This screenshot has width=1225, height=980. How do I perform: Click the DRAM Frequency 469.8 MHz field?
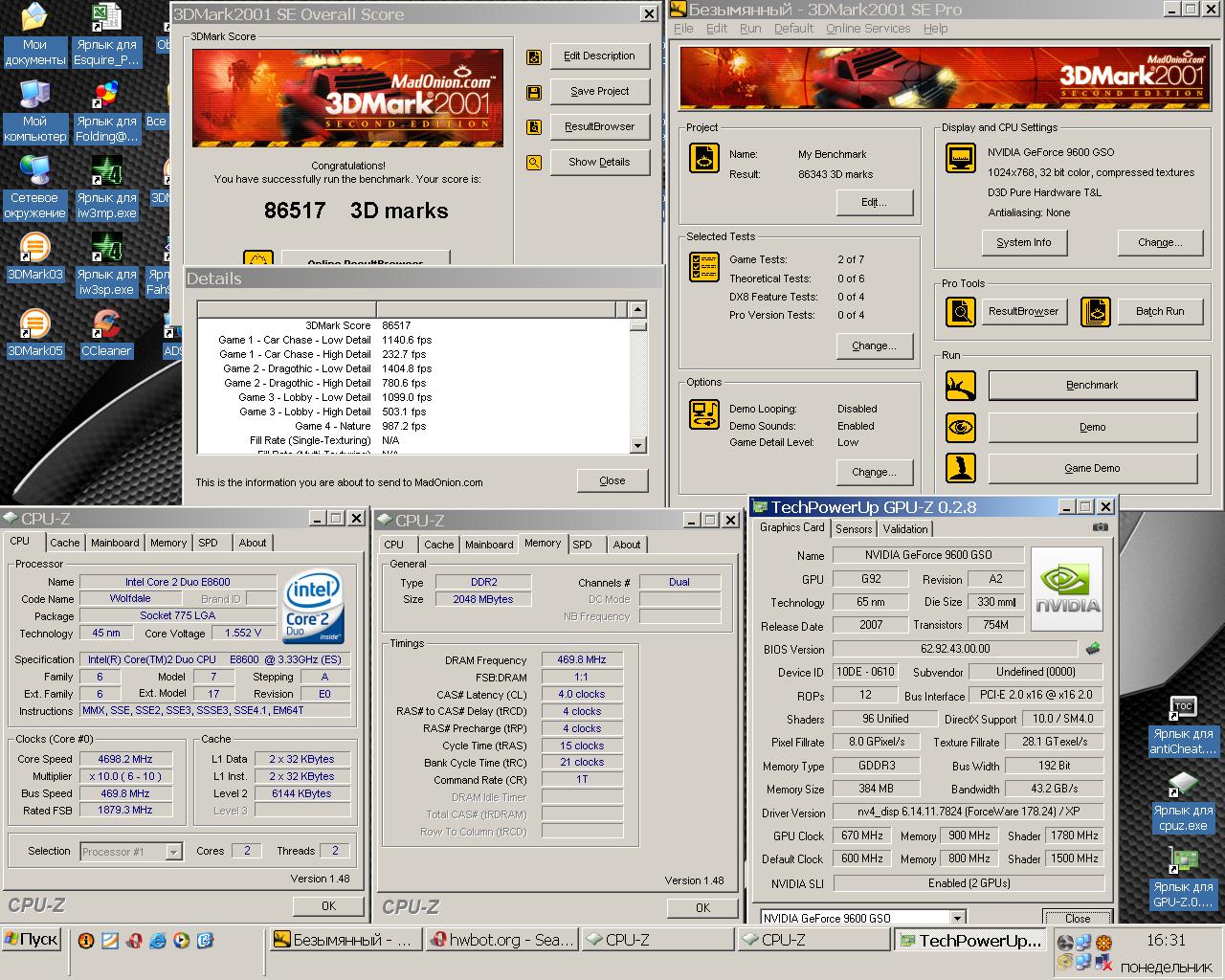pos(582,660)
